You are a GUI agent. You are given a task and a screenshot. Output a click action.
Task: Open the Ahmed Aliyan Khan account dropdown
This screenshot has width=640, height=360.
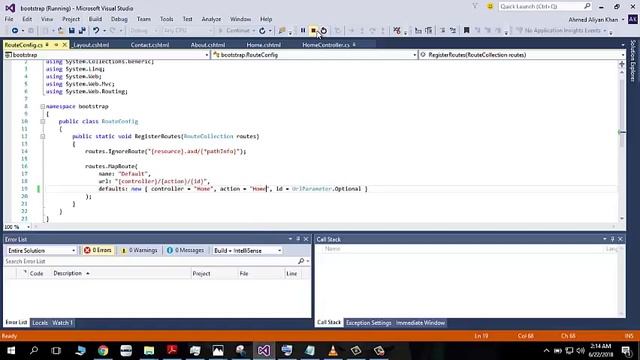point(596,19)
